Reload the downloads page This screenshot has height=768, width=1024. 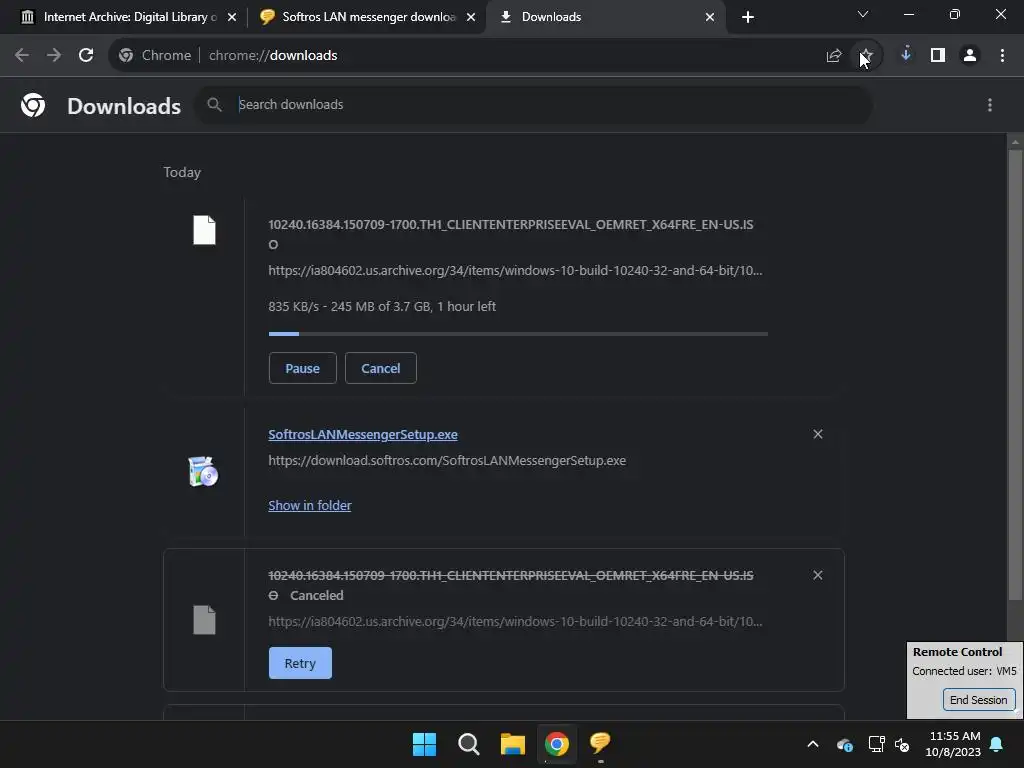coord(86,56)
